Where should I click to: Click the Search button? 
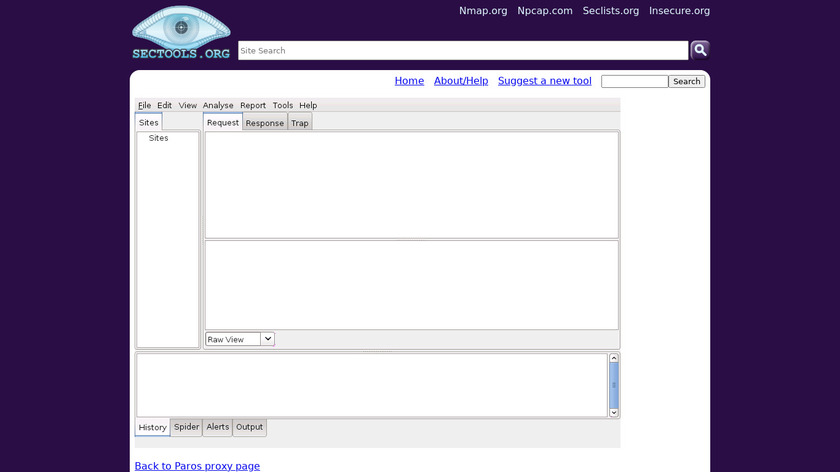(687, 81)
